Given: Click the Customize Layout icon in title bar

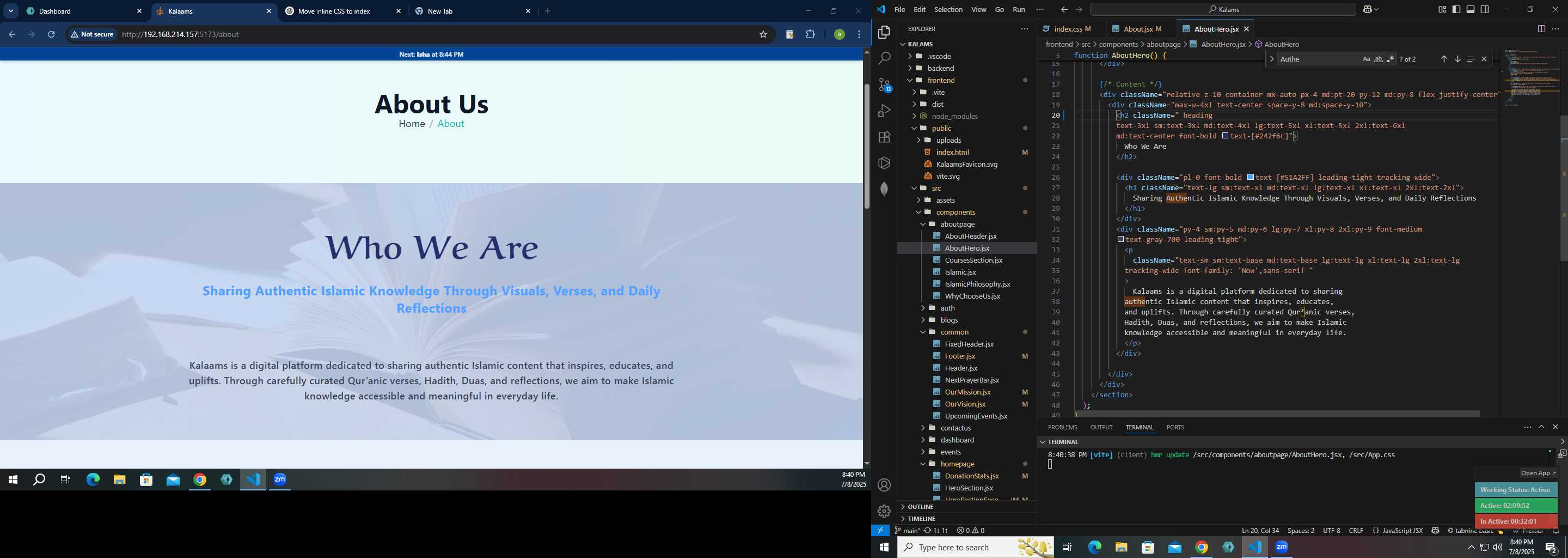Looking at the screenshot, I should pyautogui.click(x=1442, y=10).
